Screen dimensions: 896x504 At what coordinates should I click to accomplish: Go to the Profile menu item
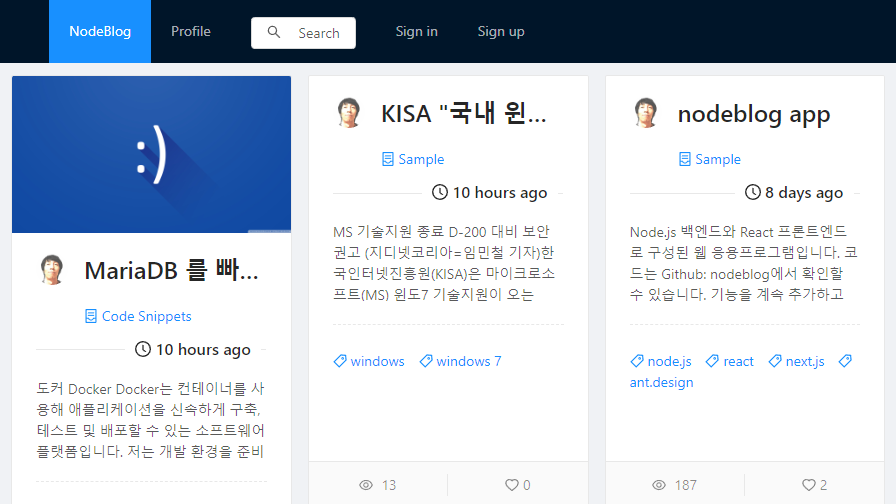[190, 32]
